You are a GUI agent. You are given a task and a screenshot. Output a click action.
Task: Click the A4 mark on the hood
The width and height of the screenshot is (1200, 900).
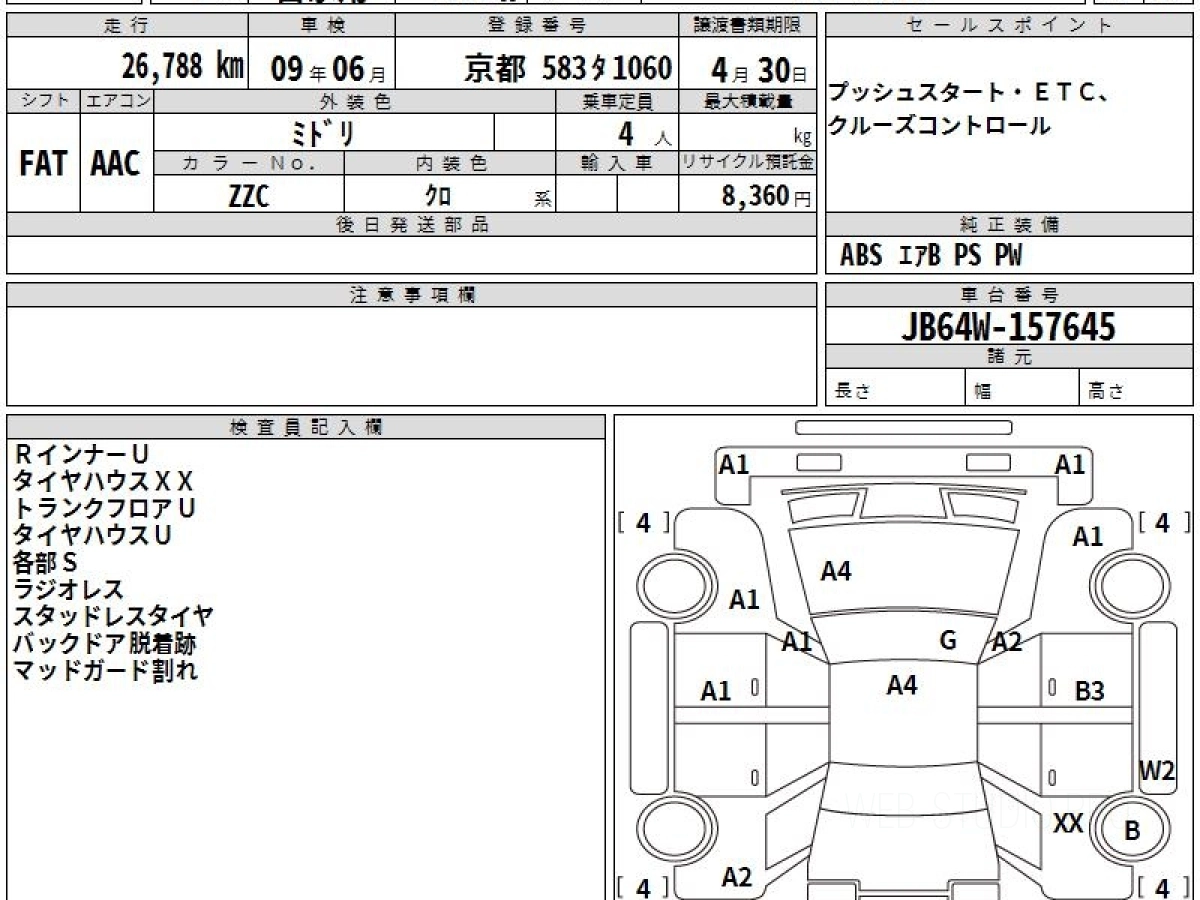(x=835, y=571)
